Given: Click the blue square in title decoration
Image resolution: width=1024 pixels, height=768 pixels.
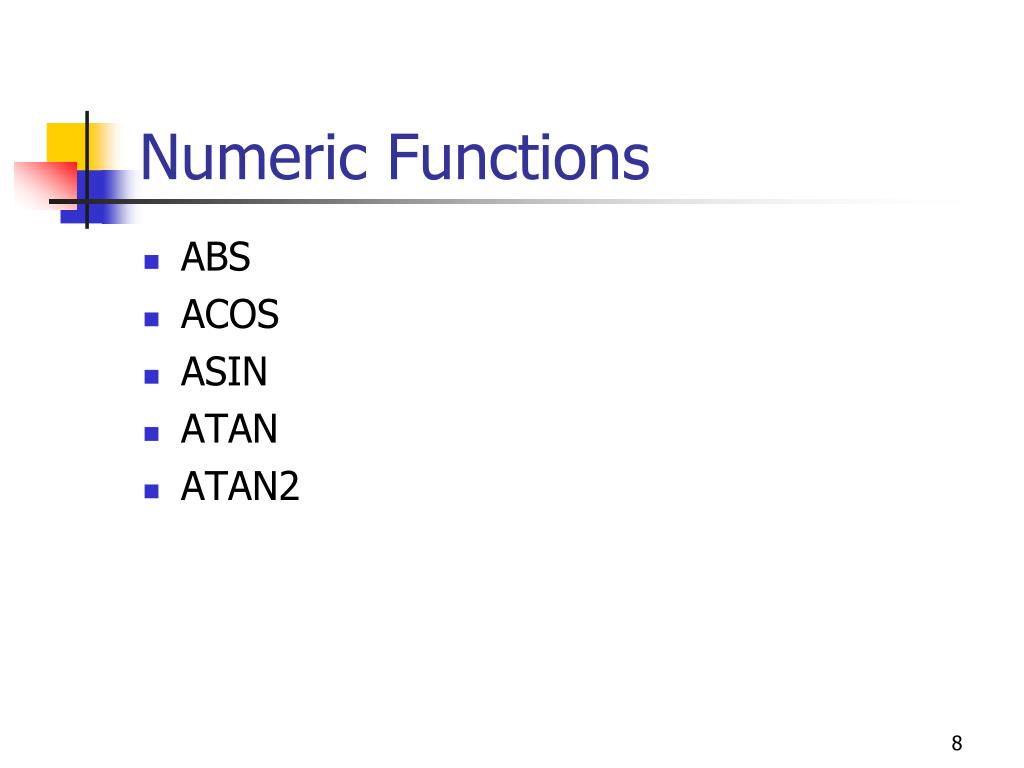Looking at the screenshot, I should (x=104, y=197).
